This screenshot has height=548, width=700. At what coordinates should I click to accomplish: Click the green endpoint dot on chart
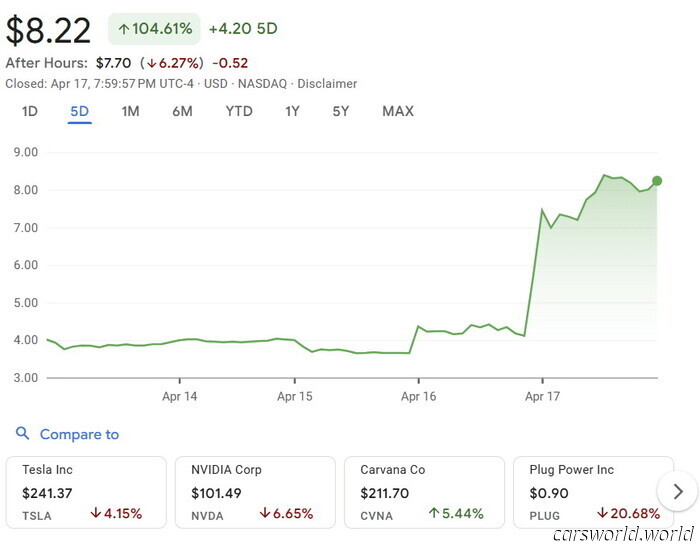tap(657, 181)
